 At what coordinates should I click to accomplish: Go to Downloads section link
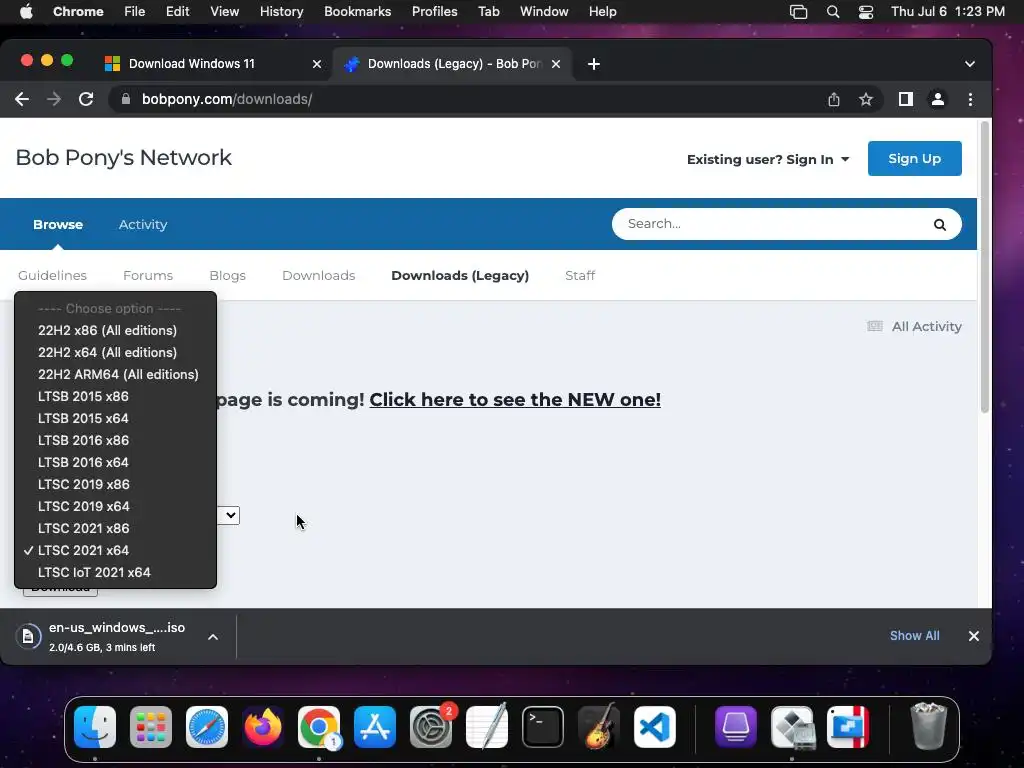click(319, 276)
